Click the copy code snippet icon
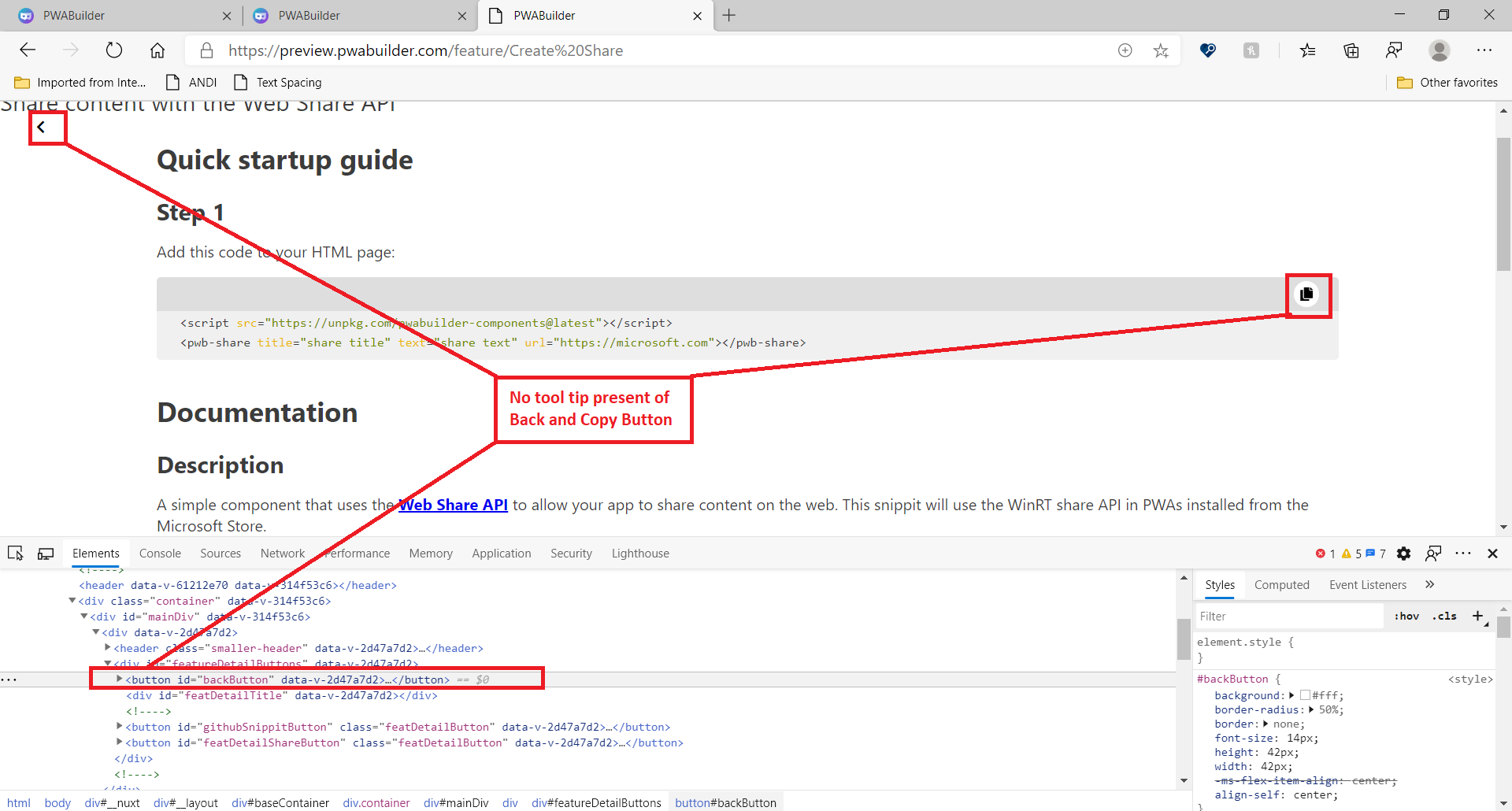This screenshot has height=811, width=1512. pyautogui.click(x=1306, y=294)
